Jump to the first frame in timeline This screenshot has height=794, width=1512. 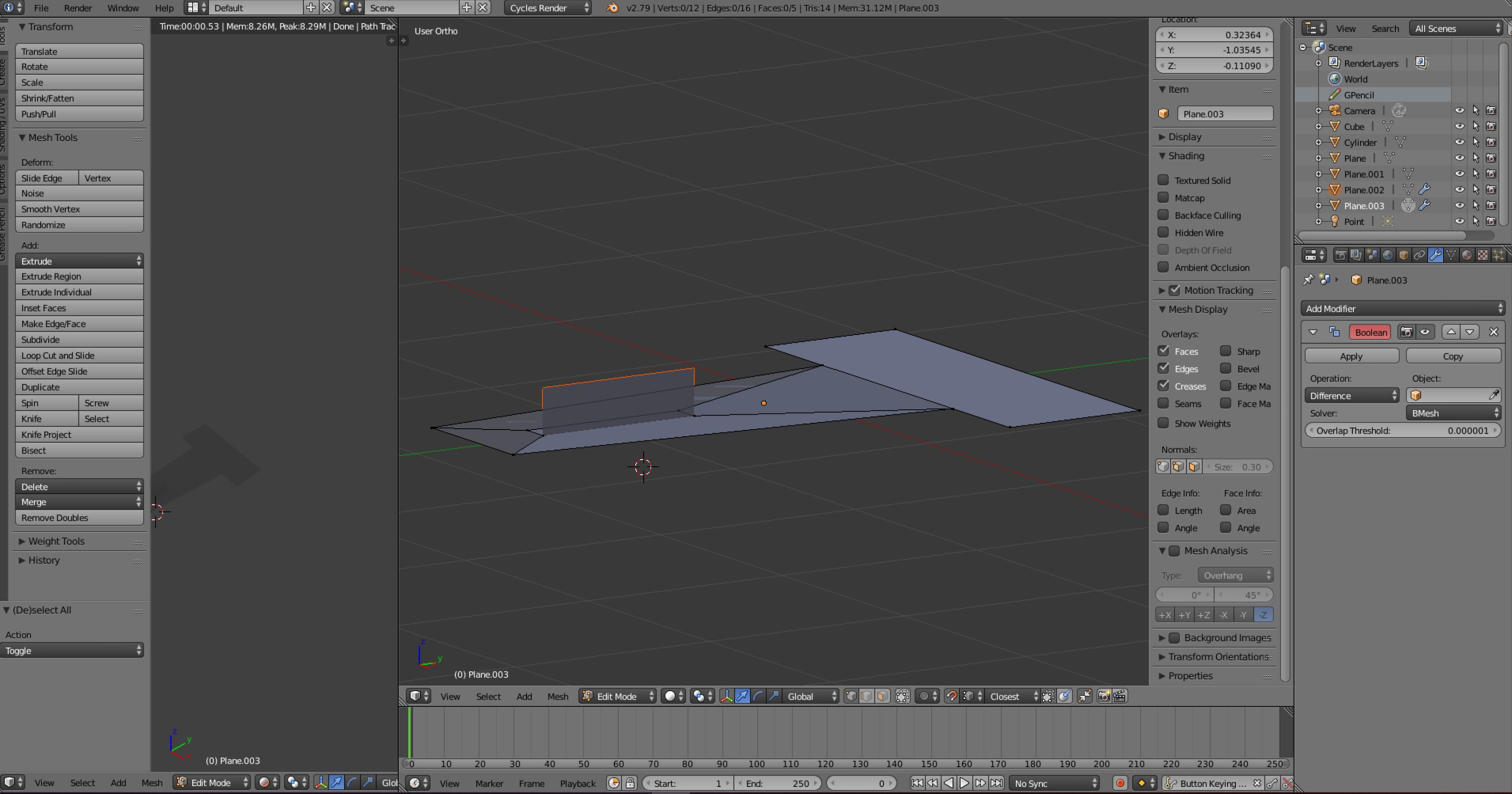pyautogui.click(x=917, y=784)
